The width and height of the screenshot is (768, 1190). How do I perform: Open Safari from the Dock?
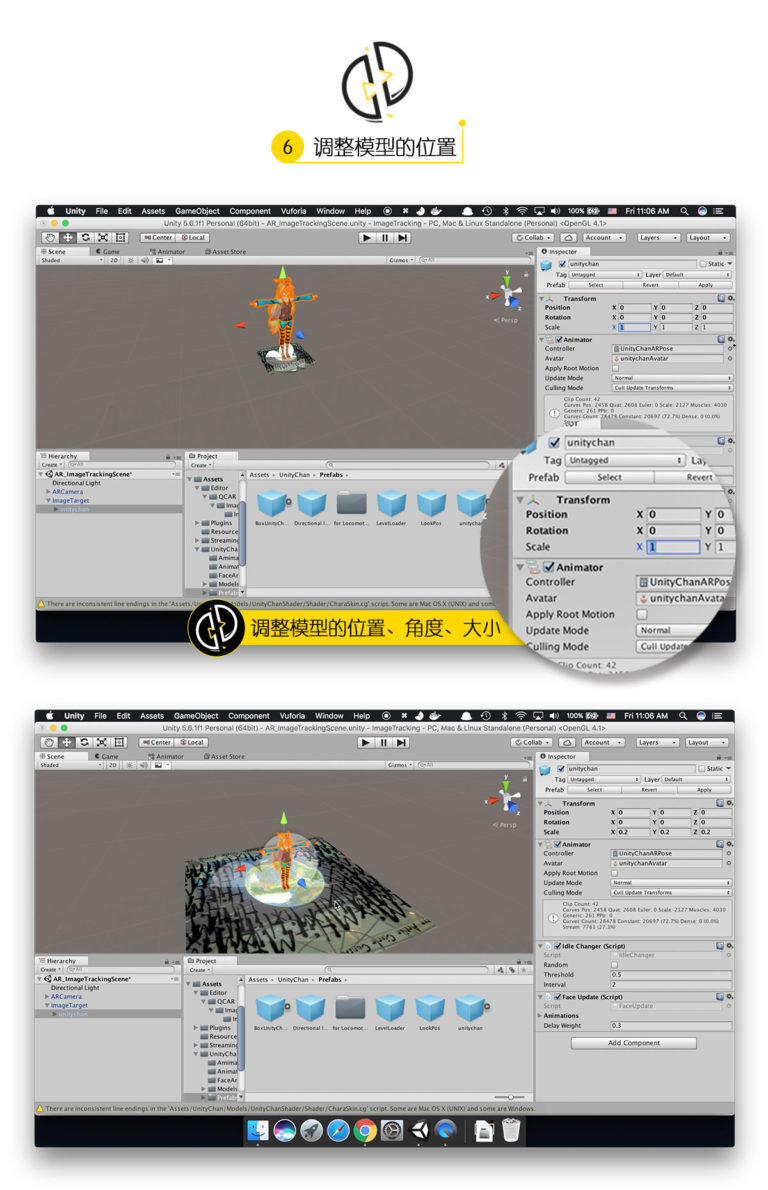[x=338, y=1130]
